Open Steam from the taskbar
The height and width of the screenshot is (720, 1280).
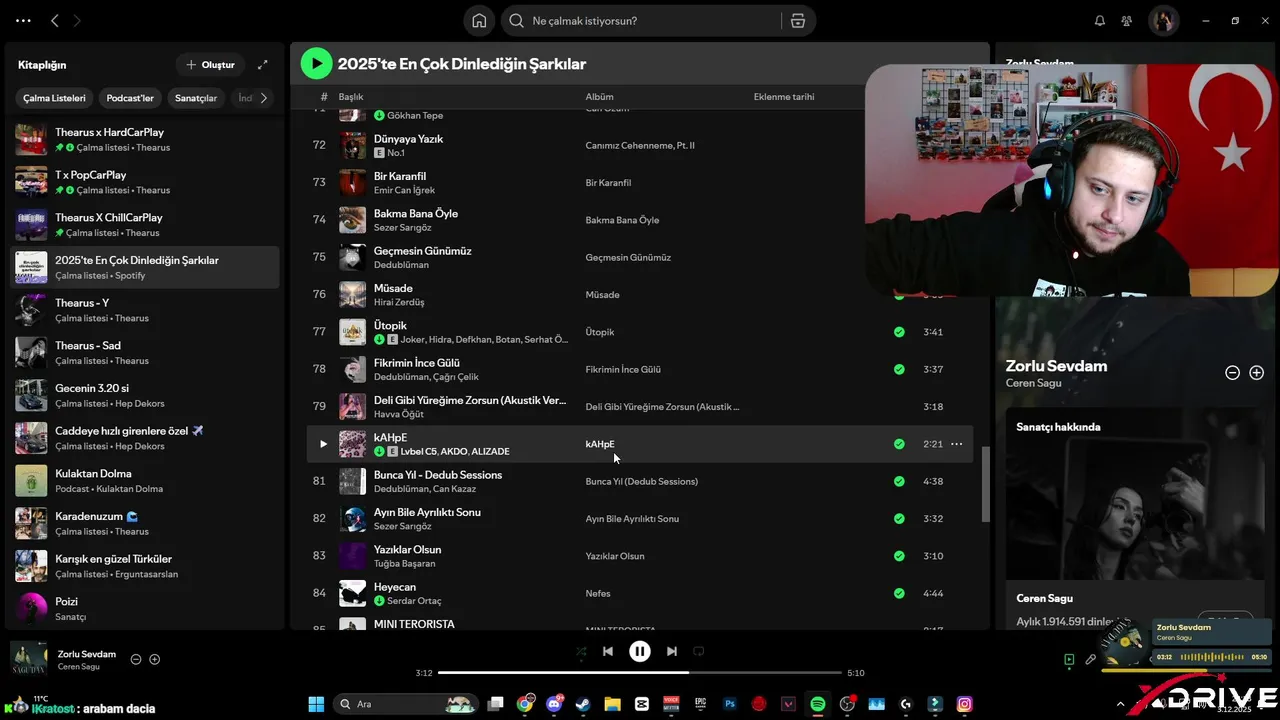click(x=583, y=704)
